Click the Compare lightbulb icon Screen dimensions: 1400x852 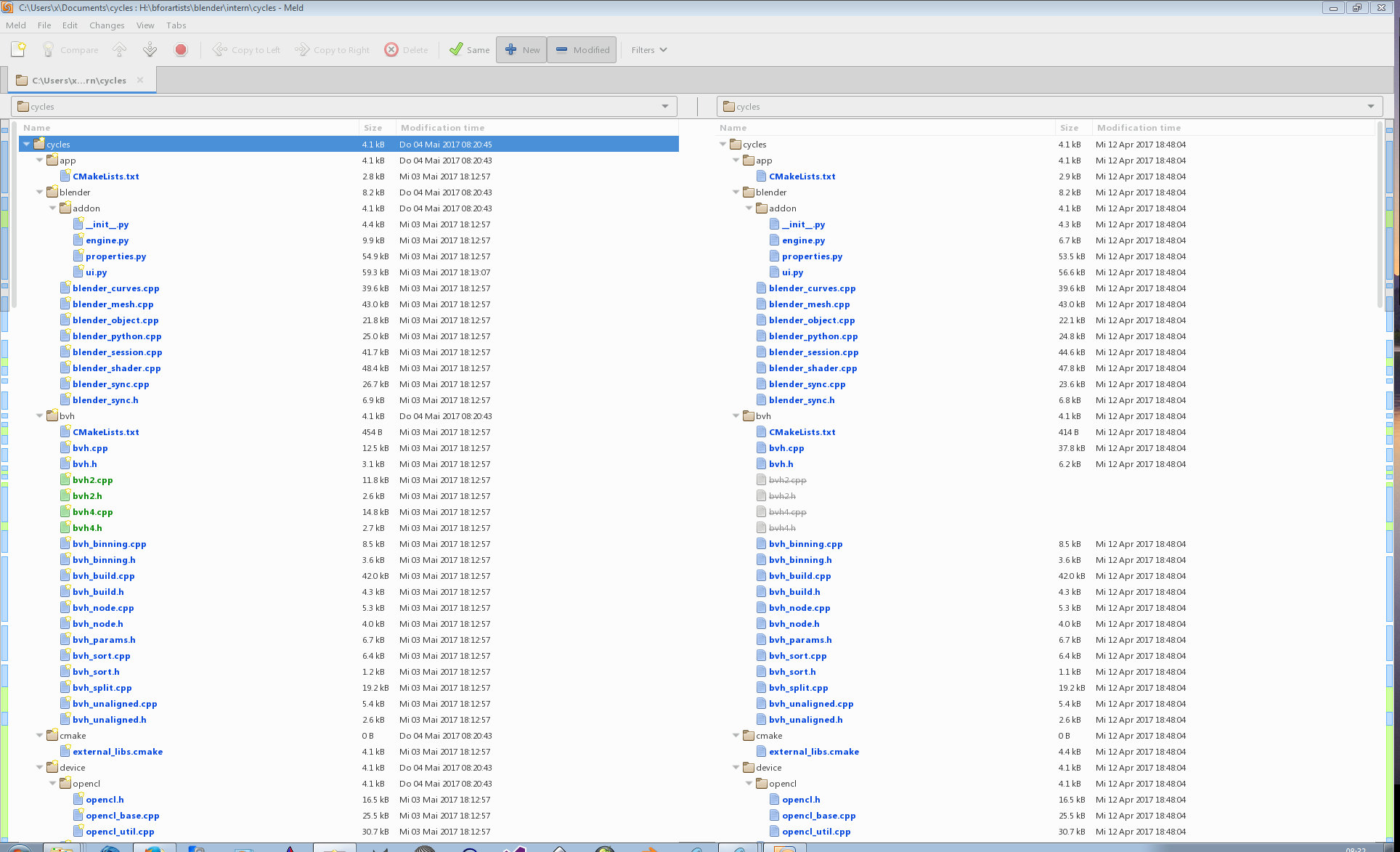[48, 49]
